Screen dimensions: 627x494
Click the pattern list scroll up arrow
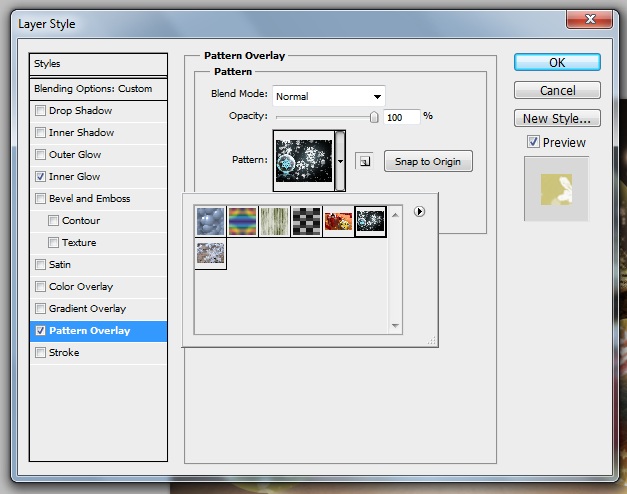pyautogui.click(x=395, y=215)
